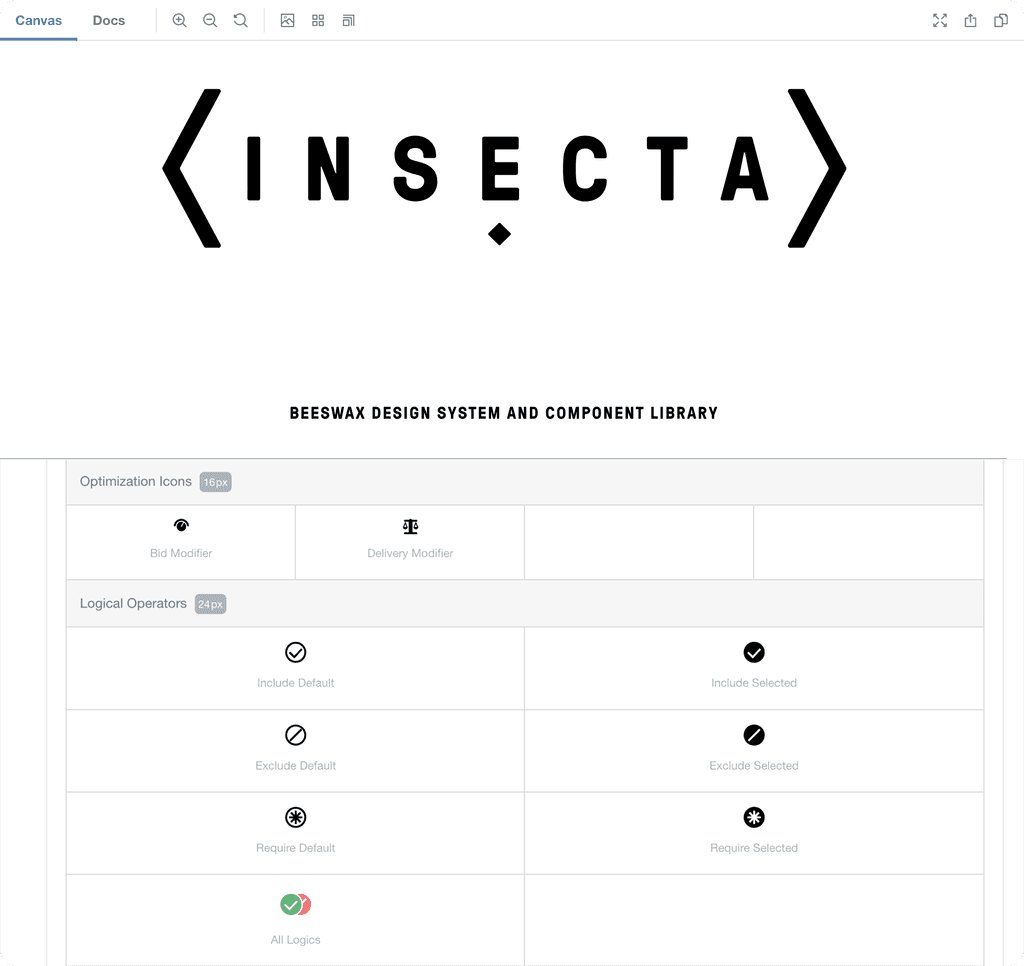Click the Exclude Default slashed circle icon

tap(296, 735)
